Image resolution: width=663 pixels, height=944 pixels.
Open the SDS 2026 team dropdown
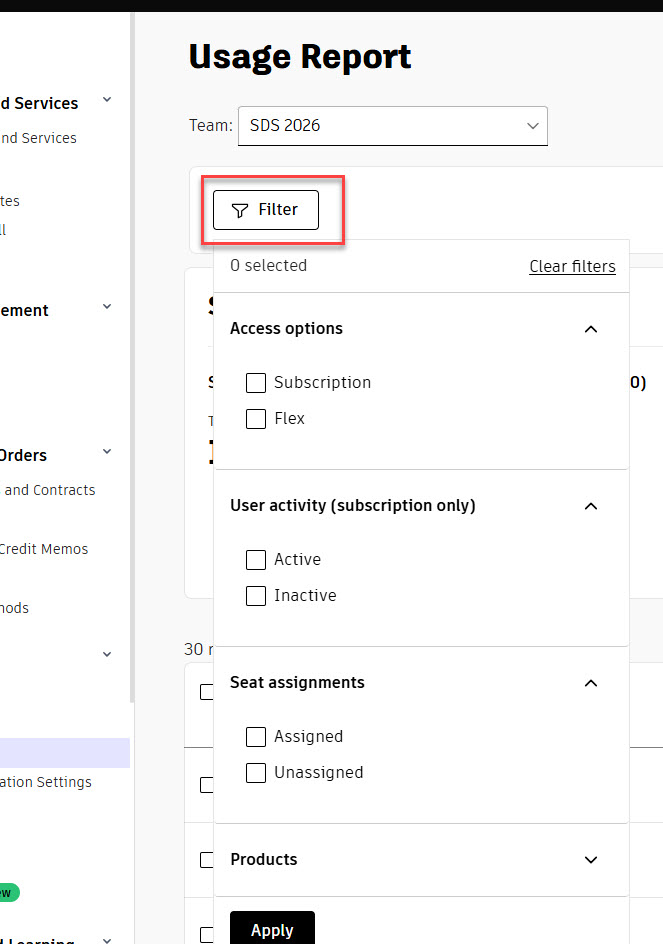[393, 126]
